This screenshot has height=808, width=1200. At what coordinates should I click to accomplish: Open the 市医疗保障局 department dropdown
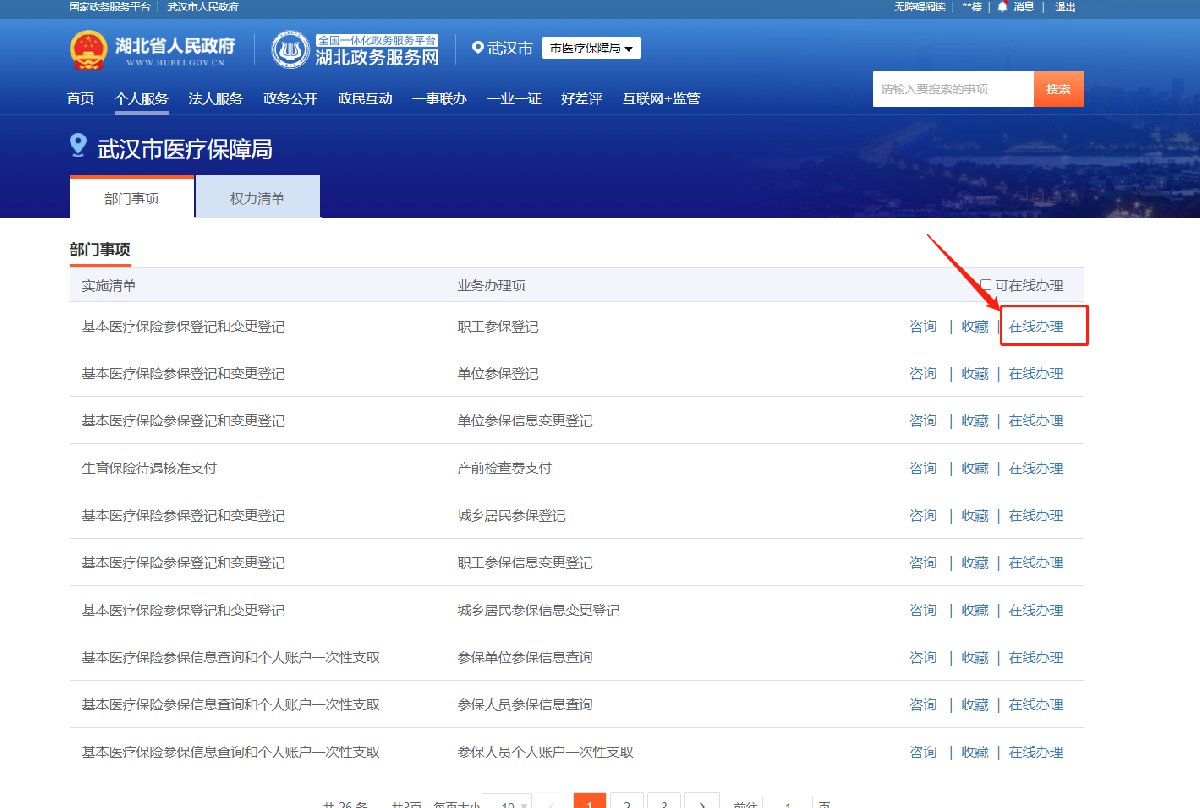591,48
